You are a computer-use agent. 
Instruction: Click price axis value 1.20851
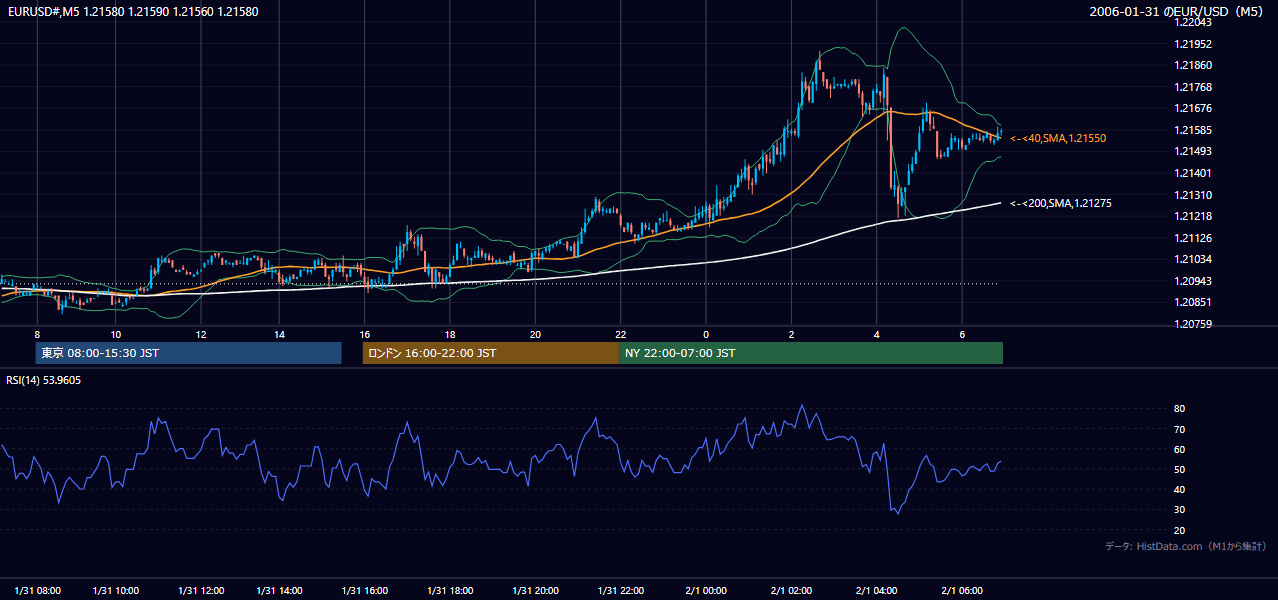[x=1194, y=302]
